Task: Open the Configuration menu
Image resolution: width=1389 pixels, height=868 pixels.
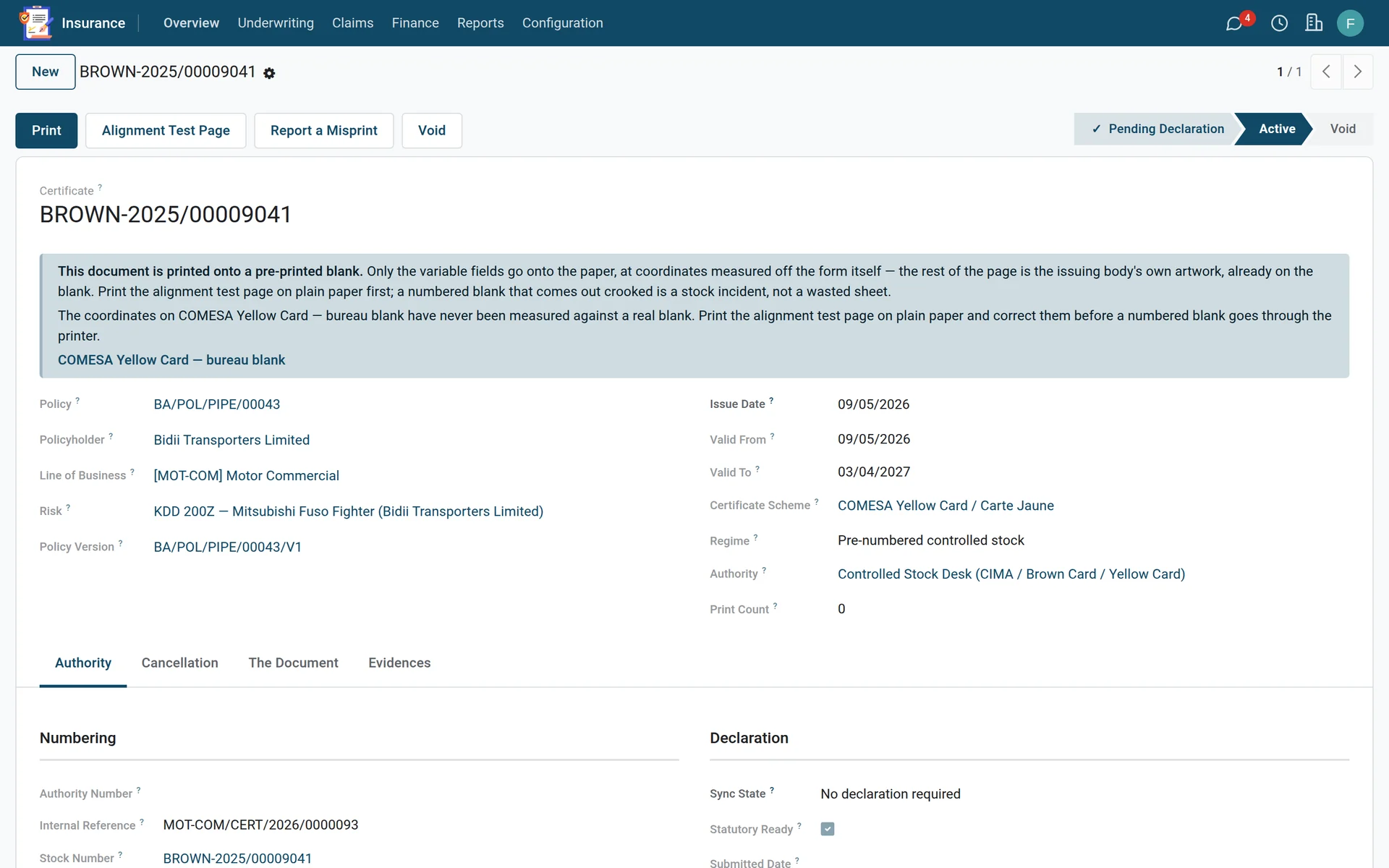Action: point(563,23)
